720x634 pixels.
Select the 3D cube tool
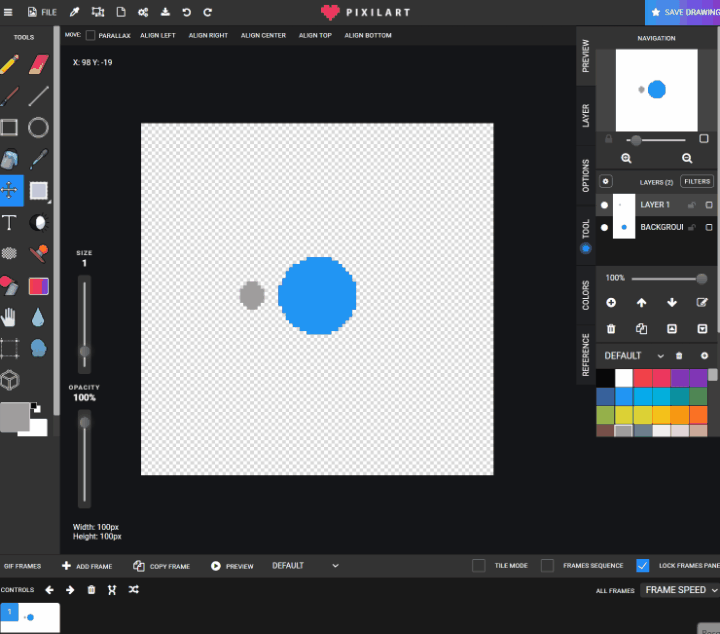10,380
